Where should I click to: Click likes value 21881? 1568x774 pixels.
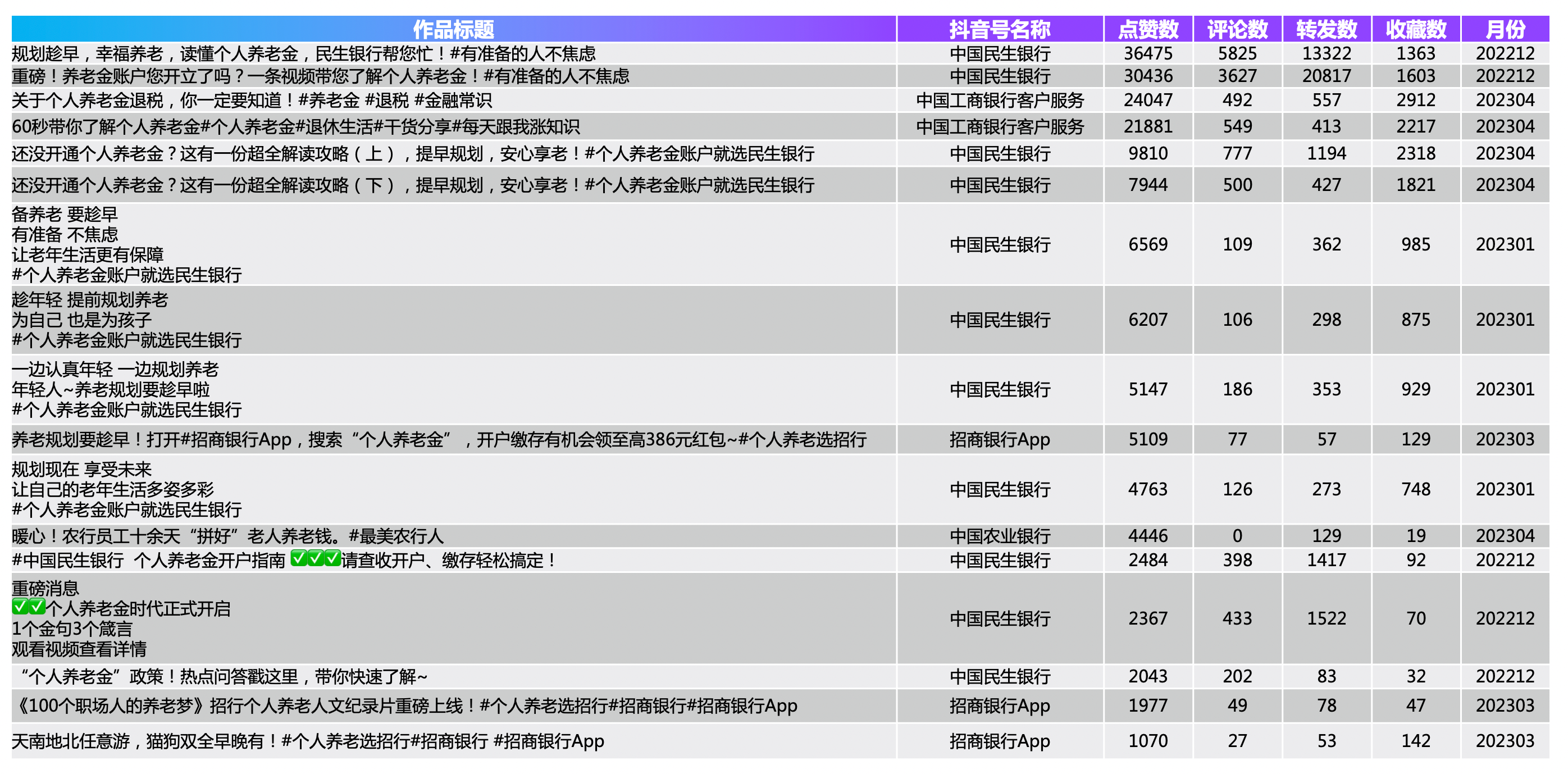(1148, 127)
